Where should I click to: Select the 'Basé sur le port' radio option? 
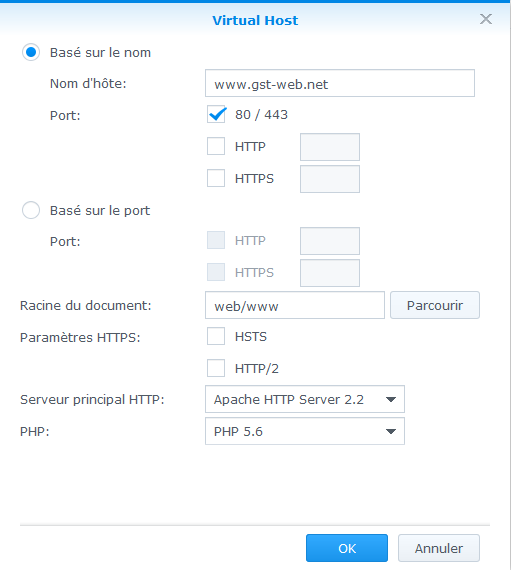coord(31,210)
